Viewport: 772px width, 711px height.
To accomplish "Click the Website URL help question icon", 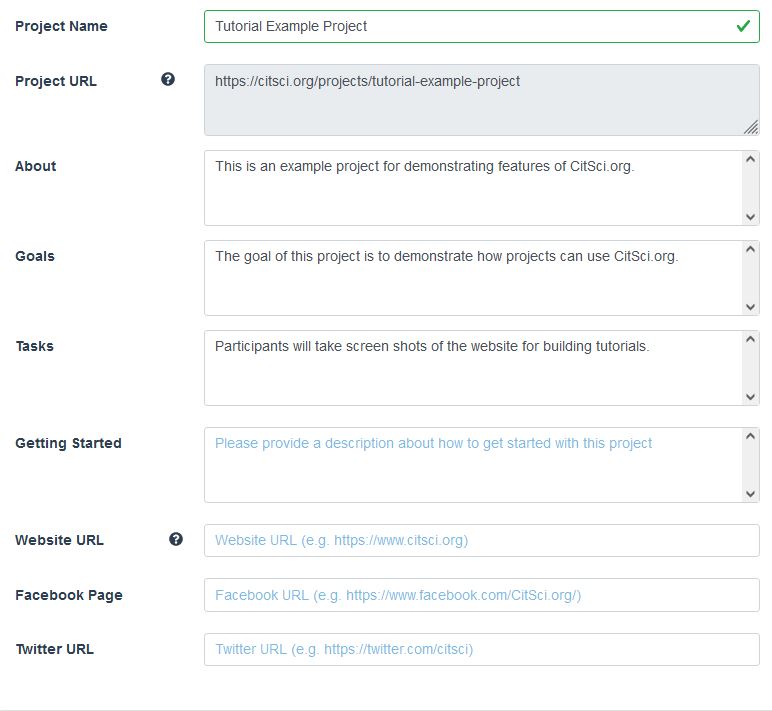I will (176, 539).
